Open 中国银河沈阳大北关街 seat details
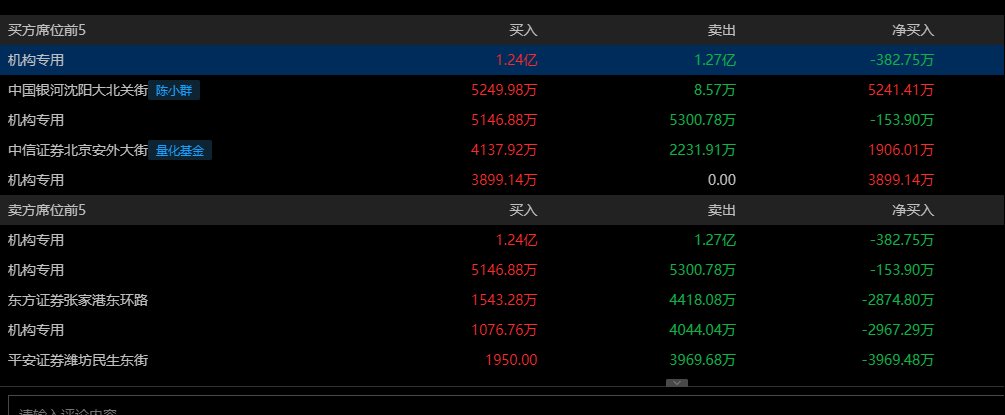 [x=78, y=91]
